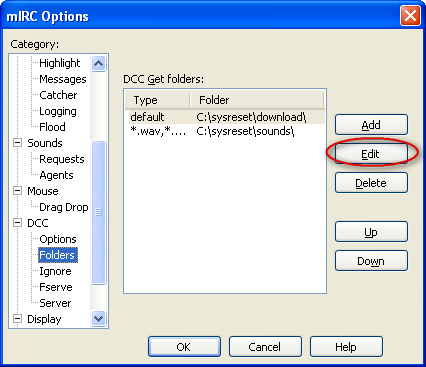The height and width of the screenshot is (367, 426).
Task: Click the C:\sysreset\sounds\ path
Action: coord(245,131)
